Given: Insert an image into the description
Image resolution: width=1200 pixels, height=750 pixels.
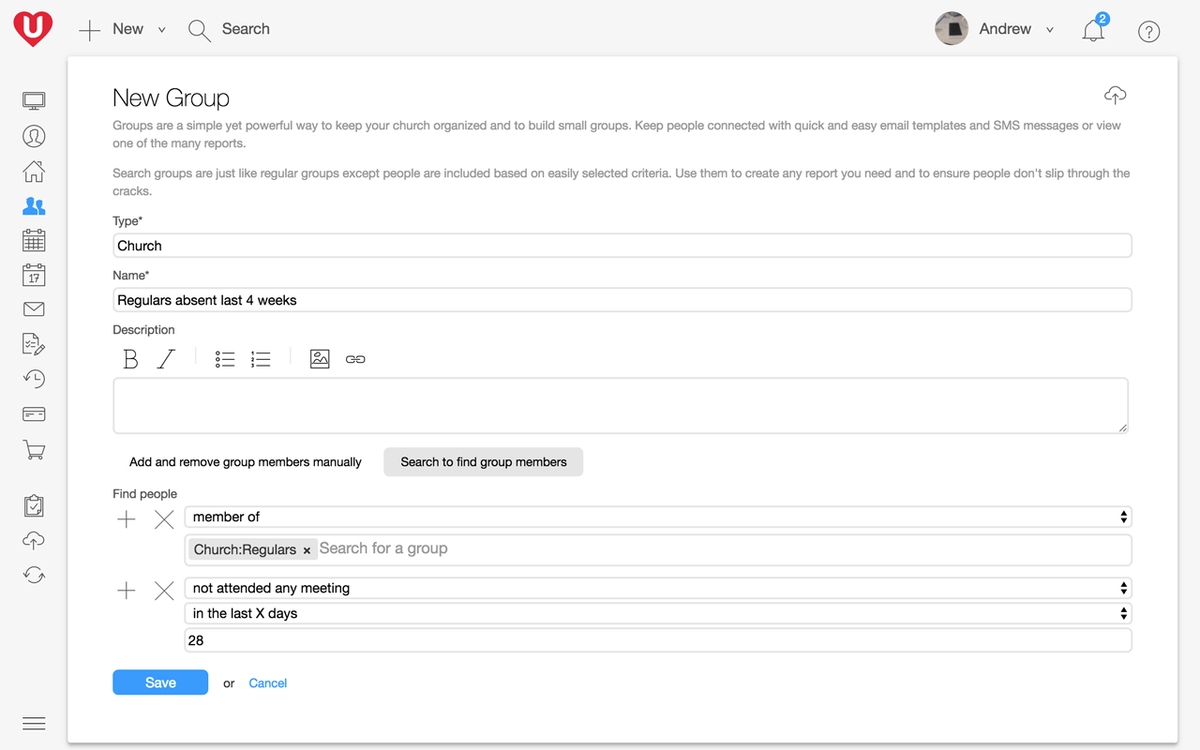Looking at the screenshot, I should click(x=320, y=359).
